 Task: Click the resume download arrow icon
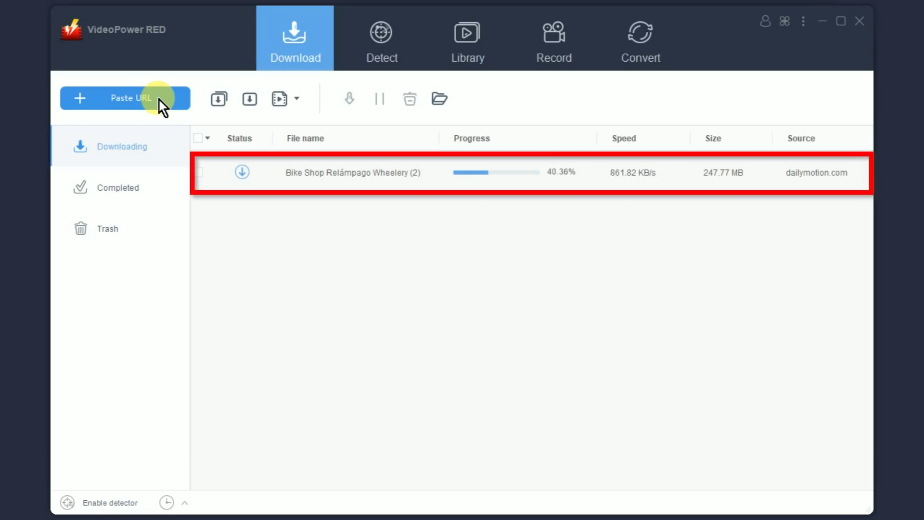(x=349, y=98)
